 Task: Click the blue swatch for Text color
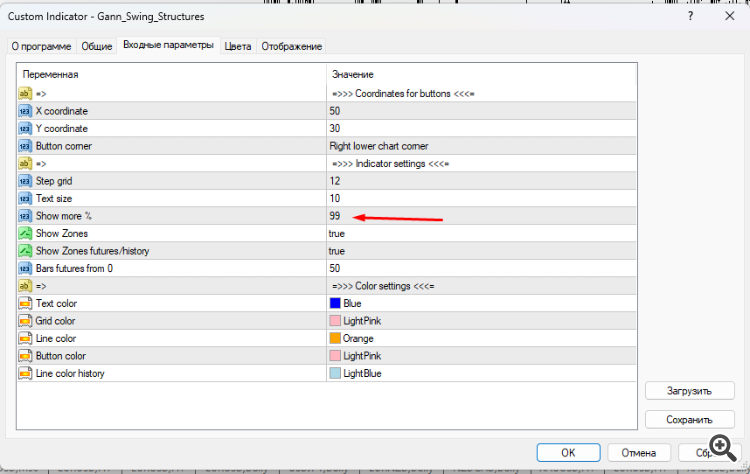[x=335, y=303]
